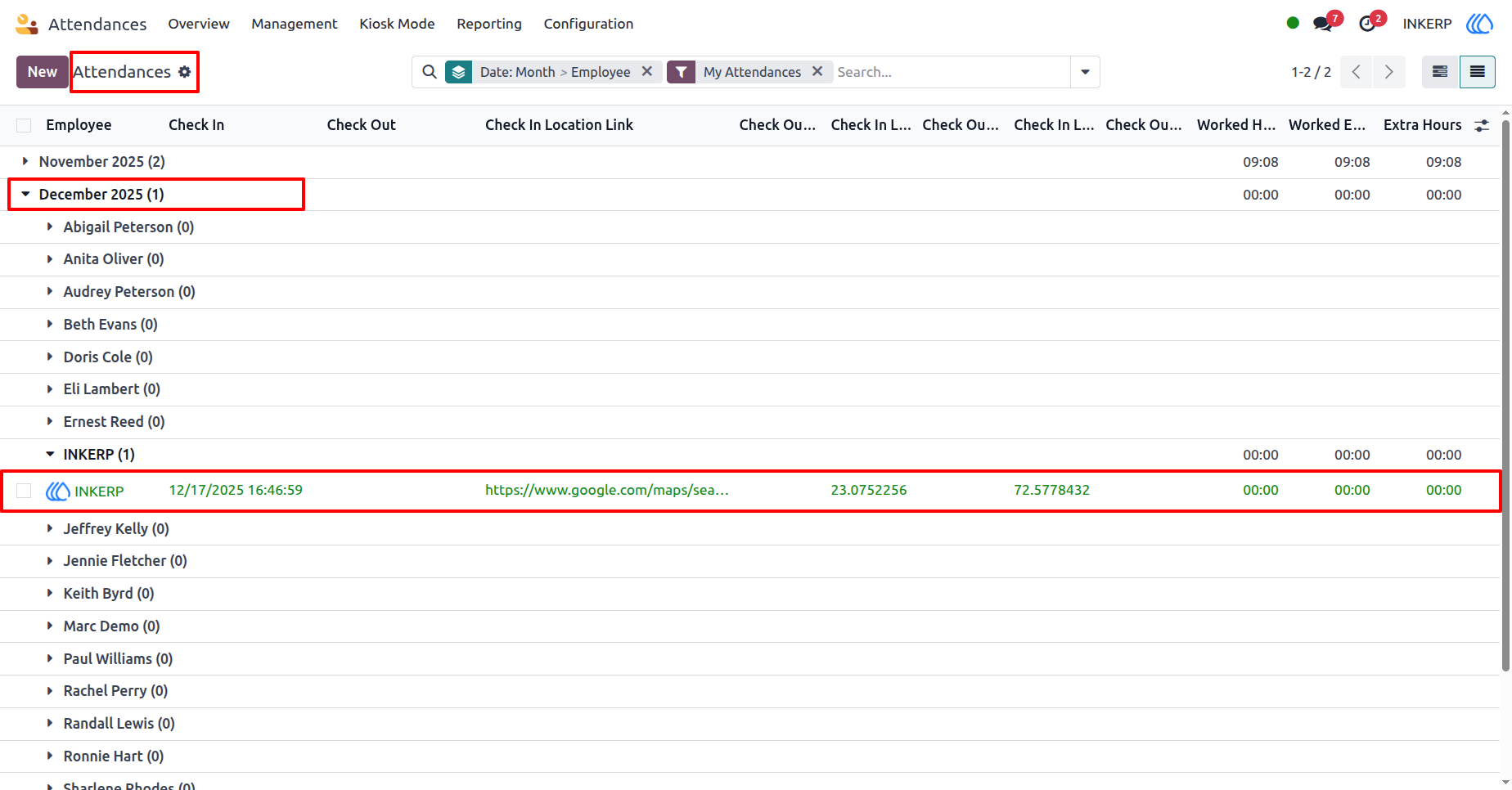The width and height of the screenshot is (1512, 790).
Task: Click the Attendances gear settings icon
Action: pyautogui.click(x=185, y=72)
